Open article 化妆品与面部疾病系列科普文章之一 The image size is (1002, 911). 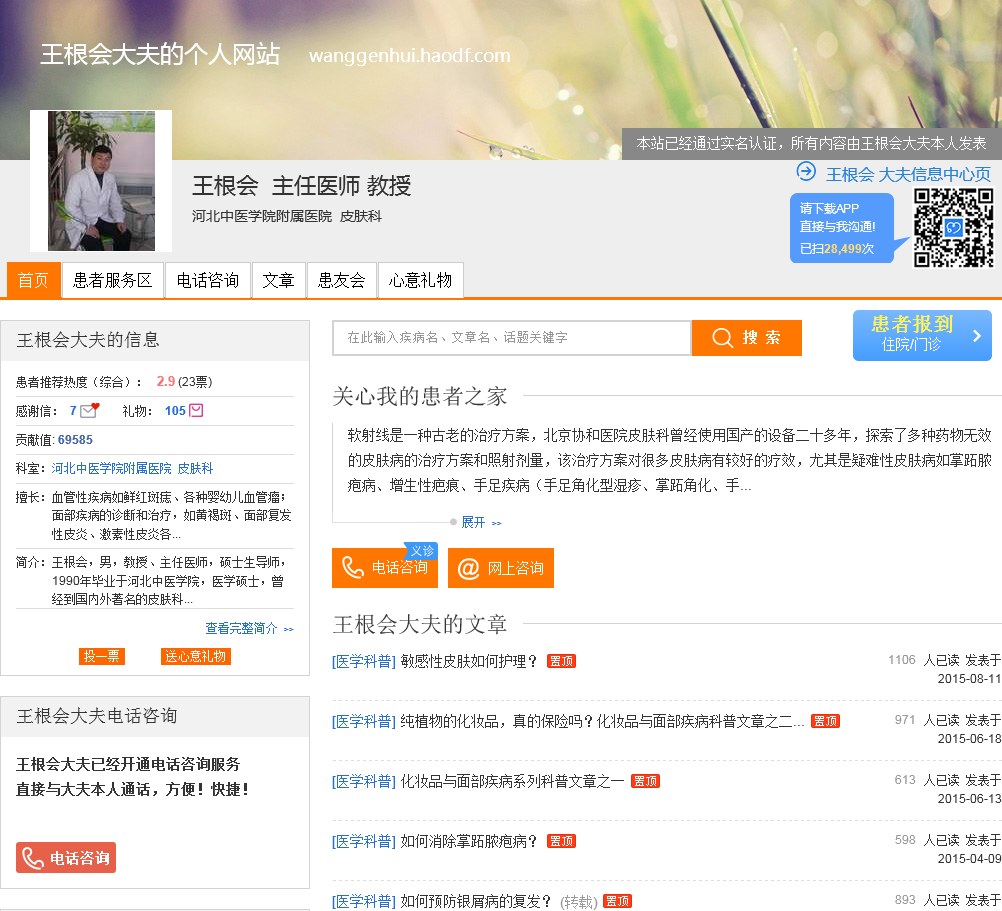coord(512,781)
